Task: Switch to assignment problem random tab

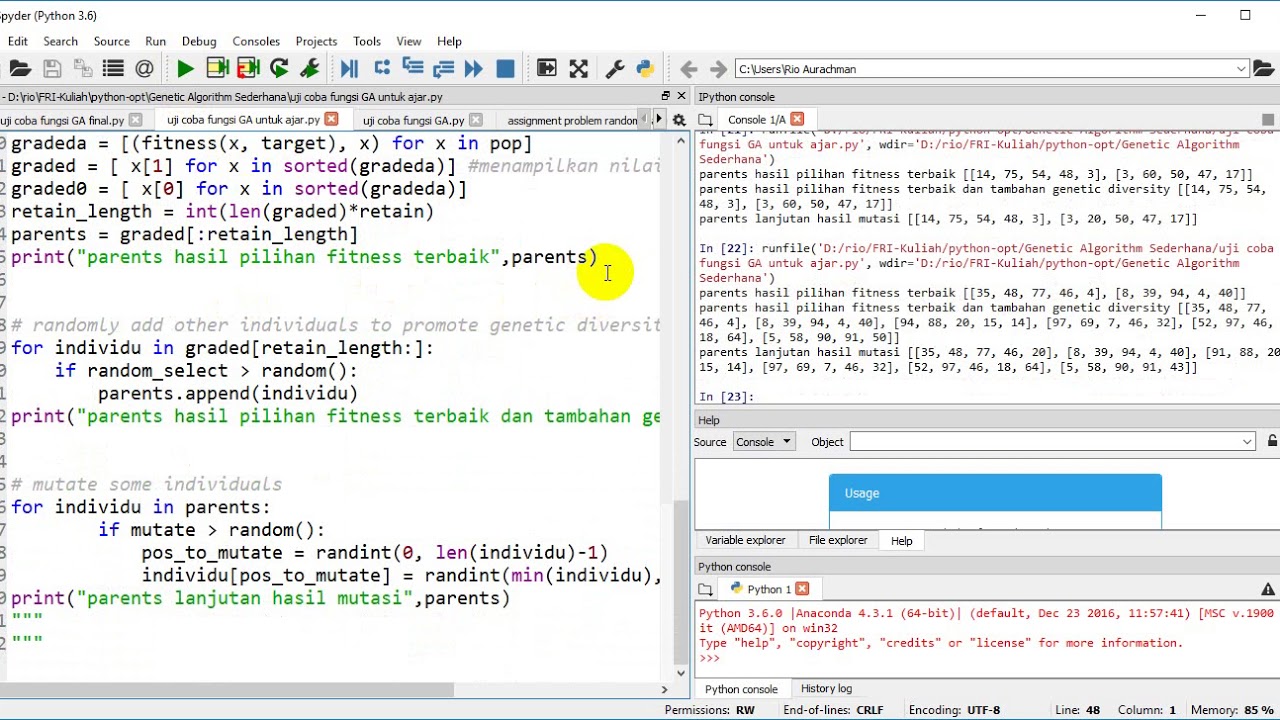Action: 572,120
